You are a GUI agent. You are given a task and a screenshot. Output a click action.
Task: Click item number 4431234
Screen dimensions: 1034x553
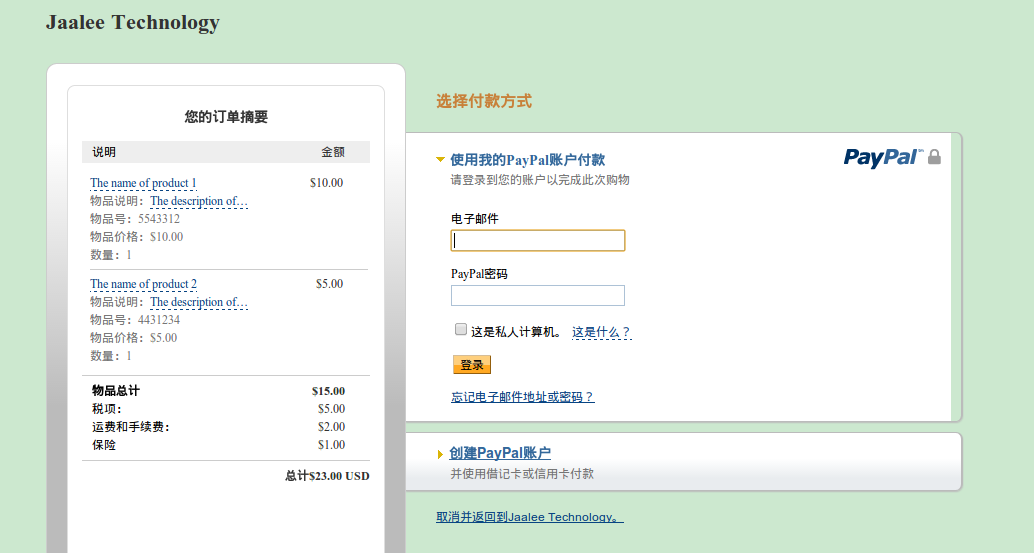pos(159,320)
